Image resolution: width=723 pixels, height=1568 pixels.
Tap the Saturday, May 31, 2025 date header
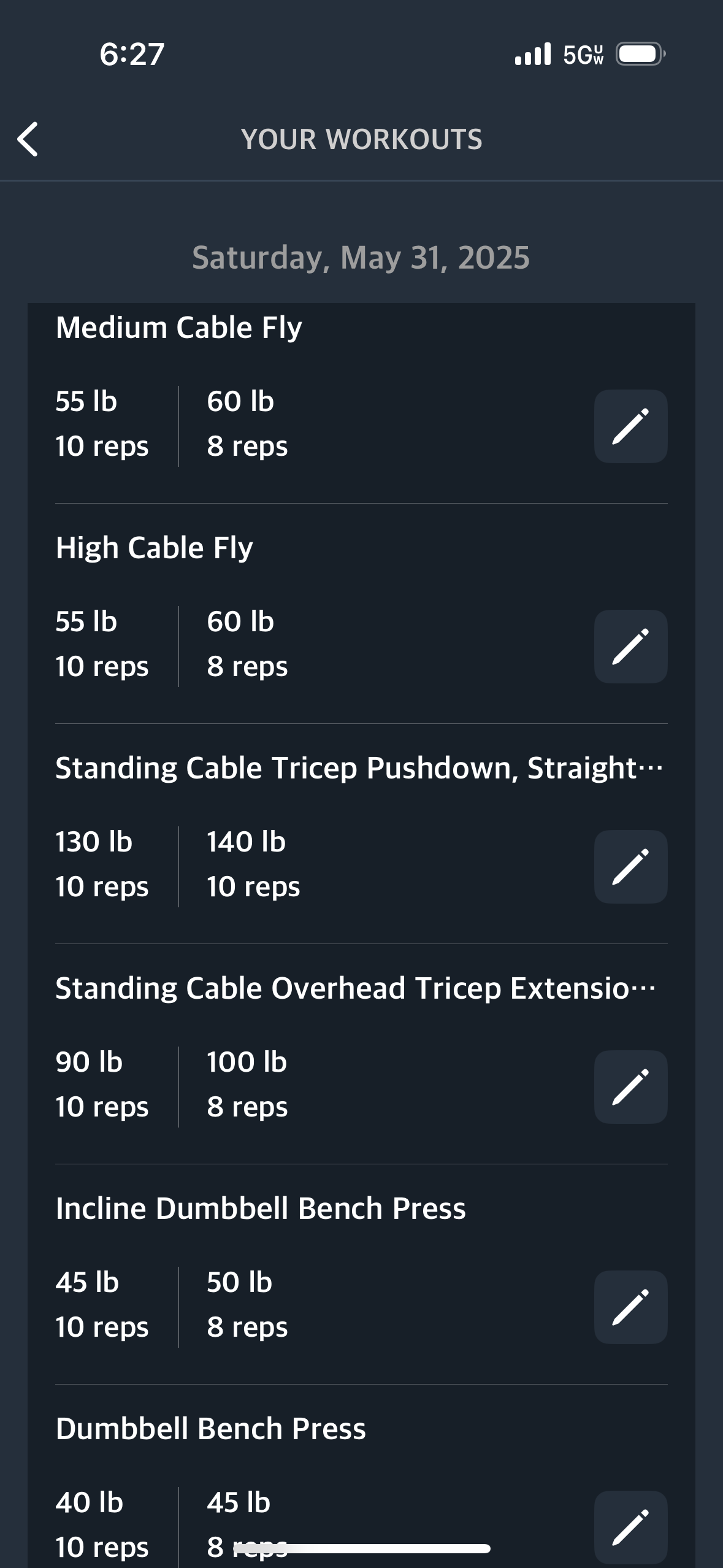tap(361, 258)
